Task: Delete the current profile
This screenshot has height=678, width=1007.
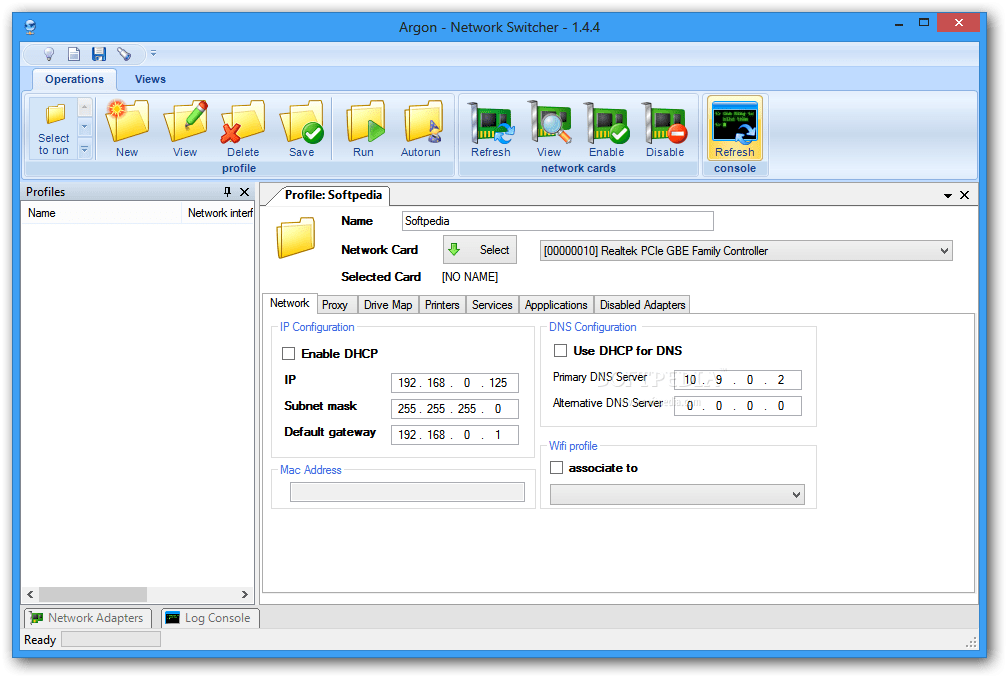Action: (x=243, y=127)
